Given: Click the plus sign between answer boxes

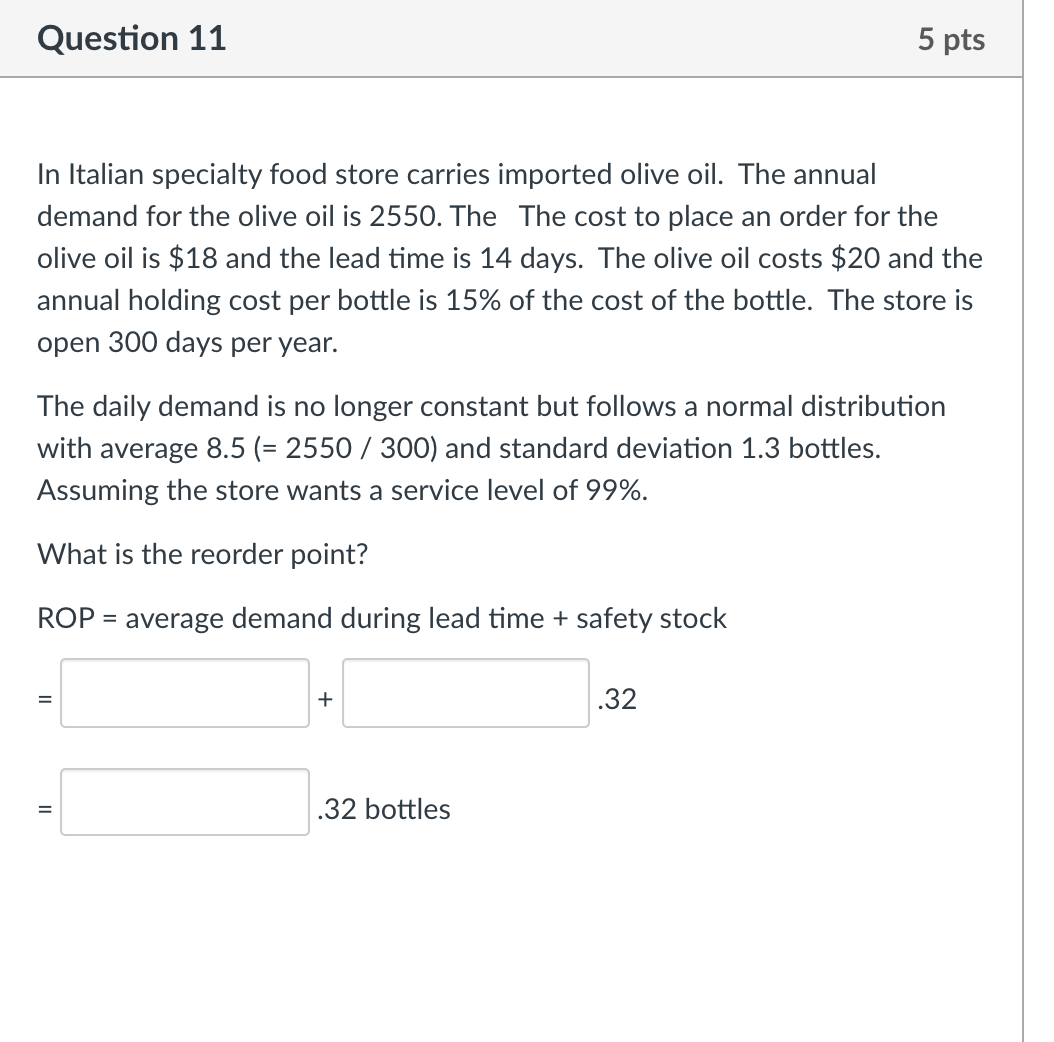Looking at the screenshot, I should click(x=324, y=698).
